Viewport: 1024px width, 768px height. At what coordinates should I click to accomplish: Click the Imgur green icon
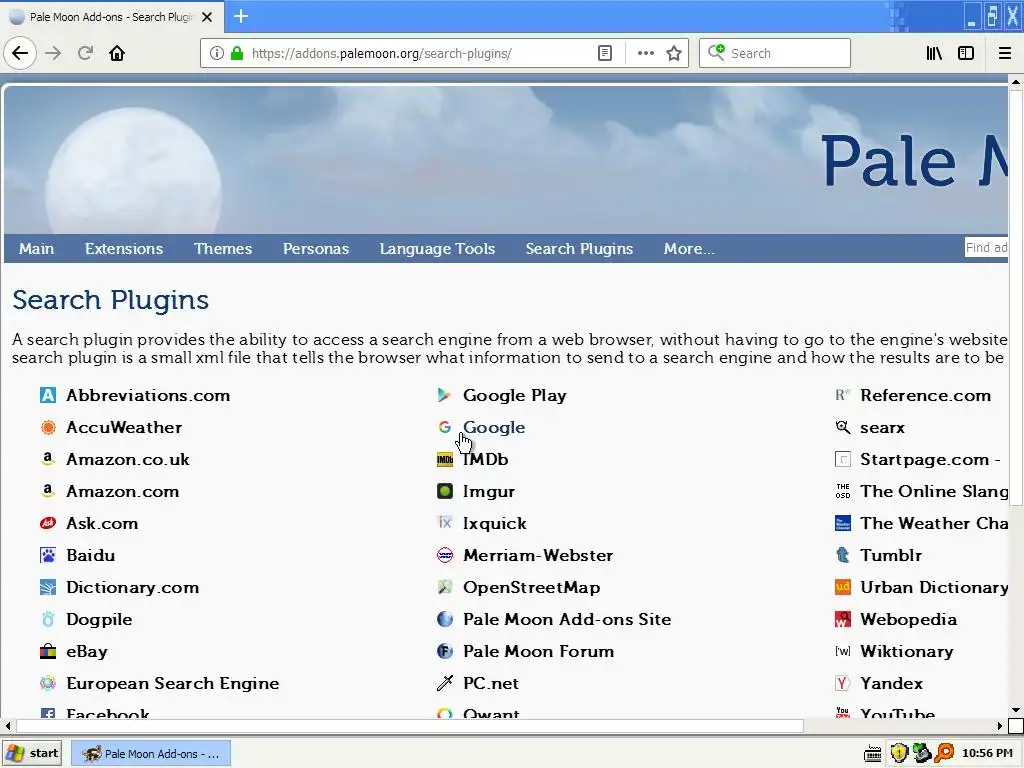point(445,491)
